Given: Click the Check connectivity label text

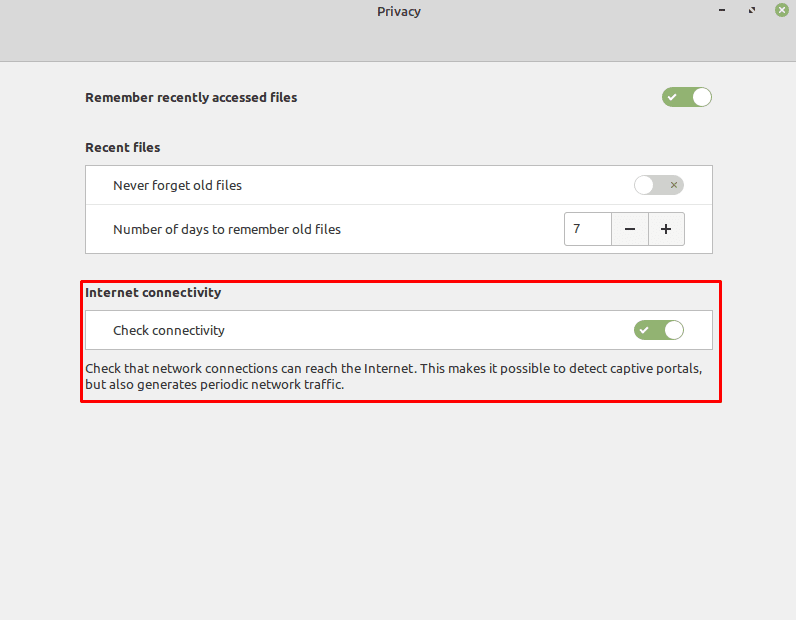Looking at the screenshot, I should 169,331.
